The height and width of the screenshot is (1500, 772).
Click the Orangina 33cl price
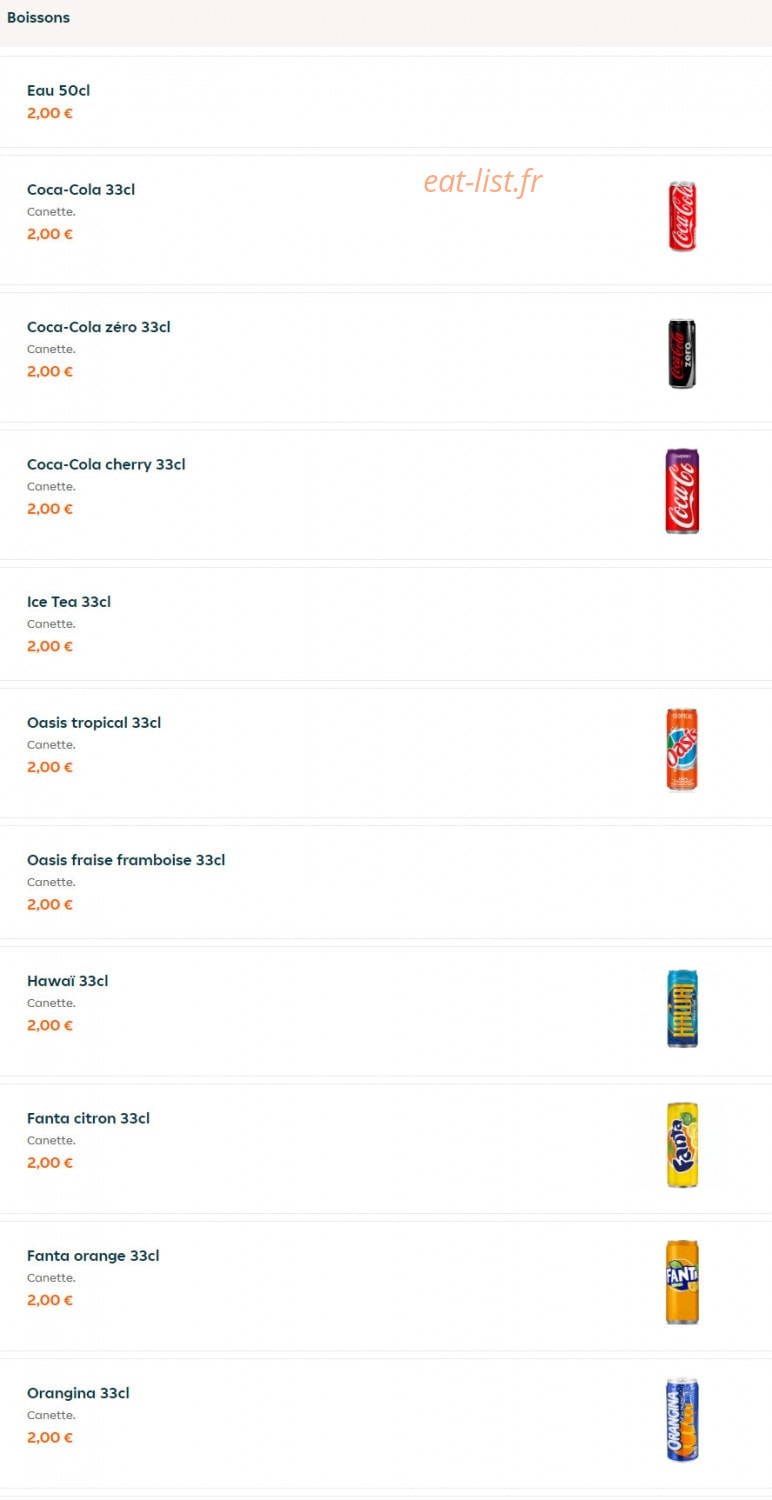point(50,1437)
